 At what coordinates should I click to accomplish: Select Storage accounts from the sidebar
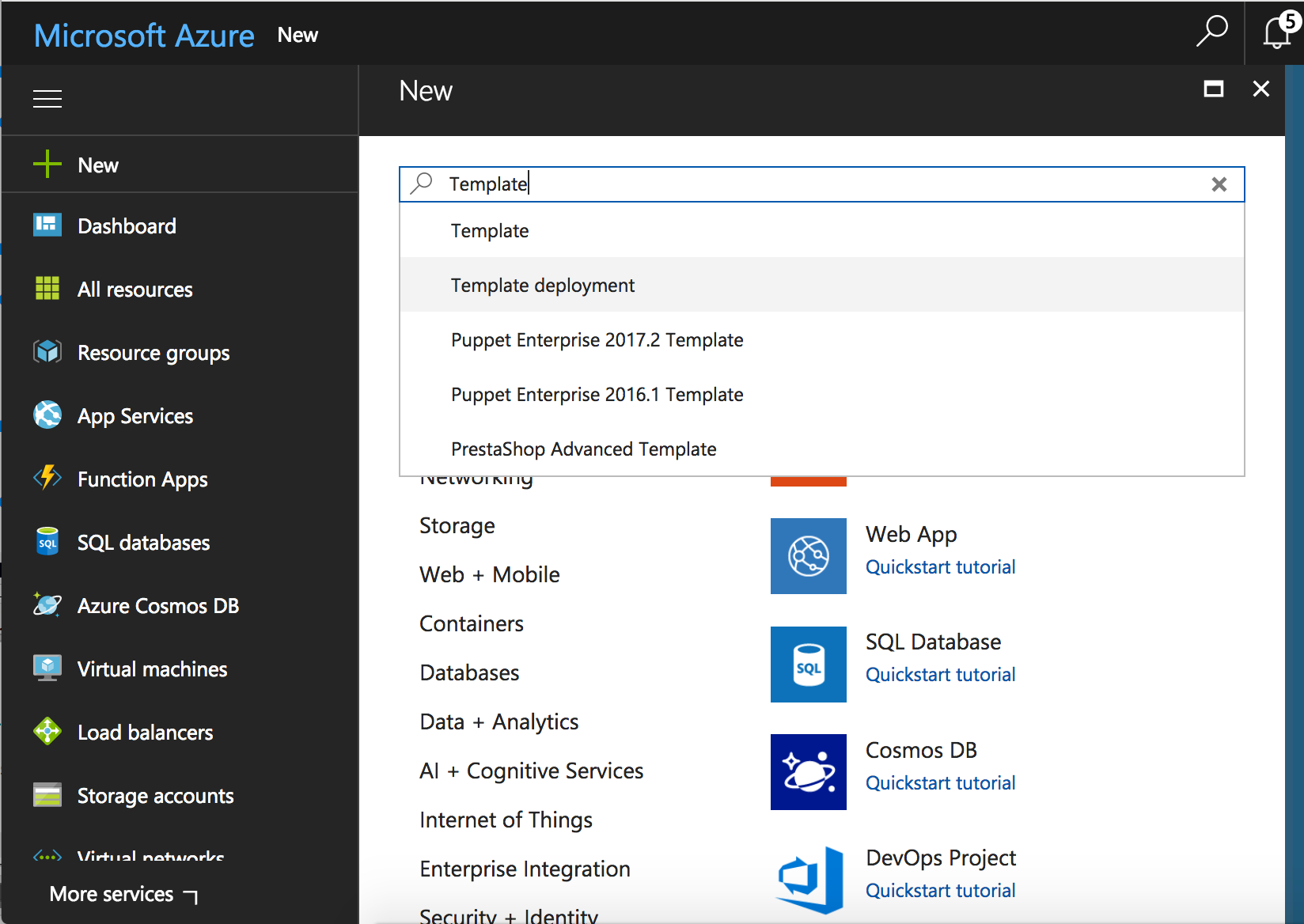coord(155,795)
